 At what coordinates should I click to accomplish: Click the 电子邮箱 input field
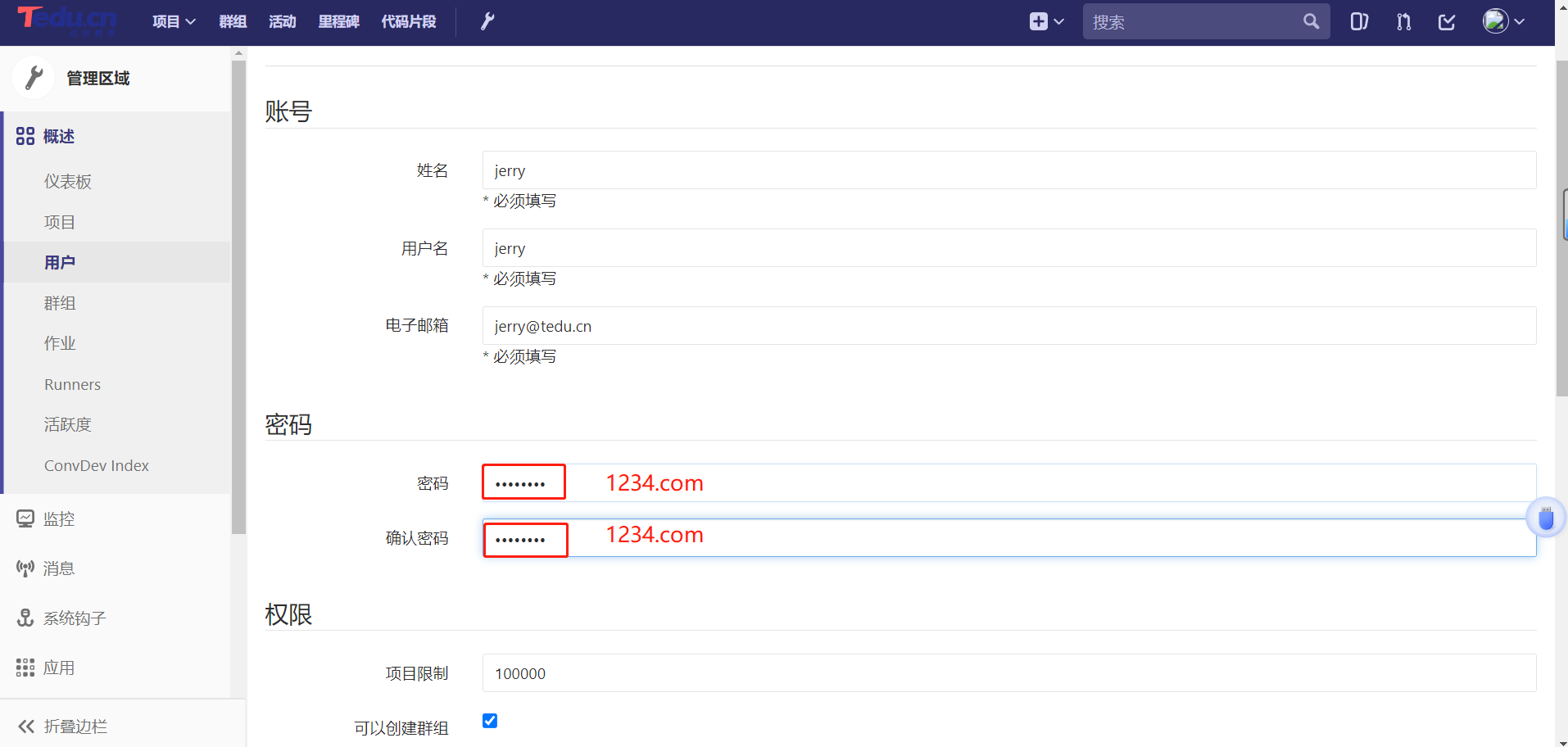(1008, 326)
